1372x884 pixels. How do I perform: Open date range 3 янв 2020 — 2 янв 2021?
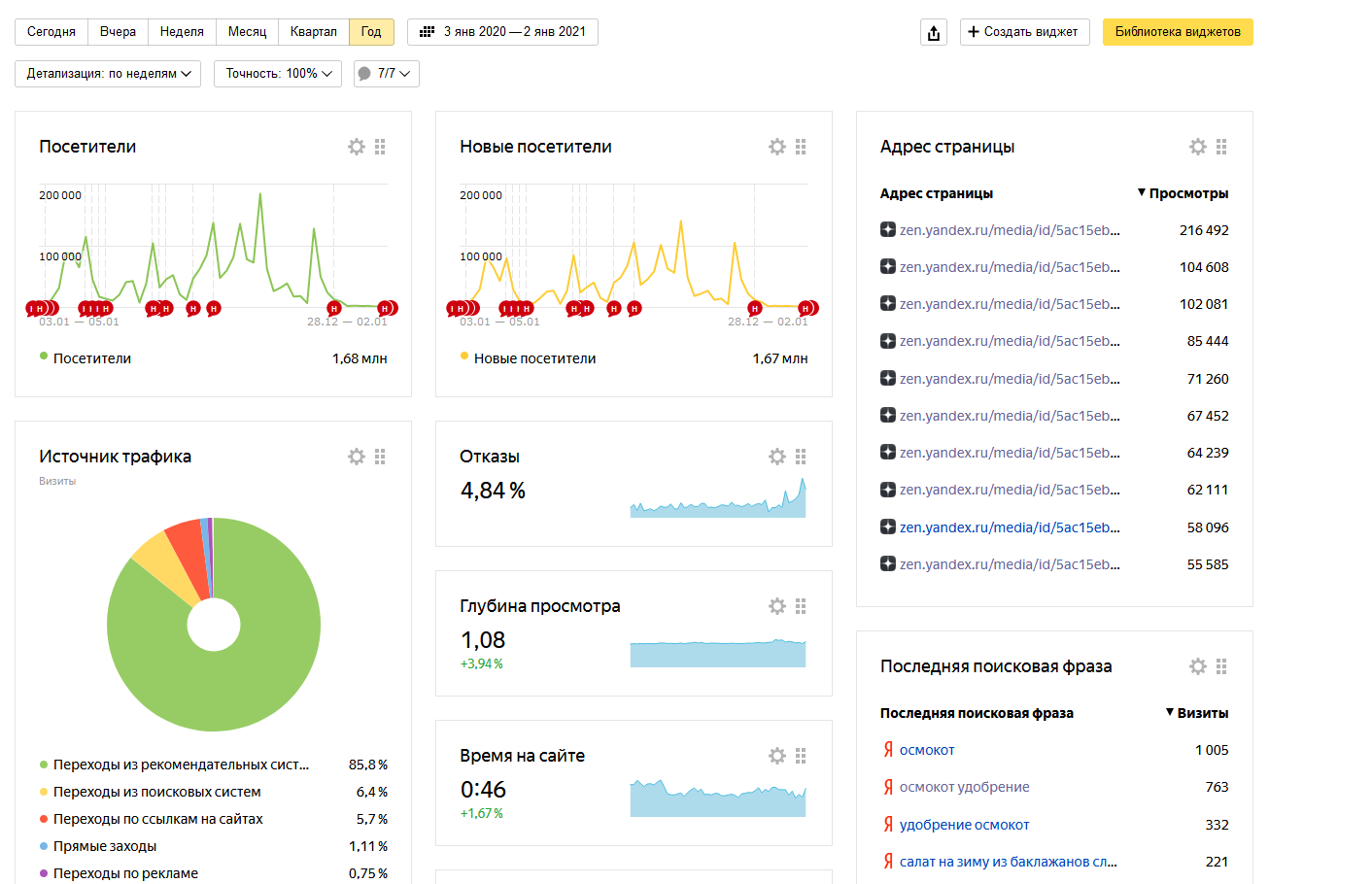(x=502, y=32)
